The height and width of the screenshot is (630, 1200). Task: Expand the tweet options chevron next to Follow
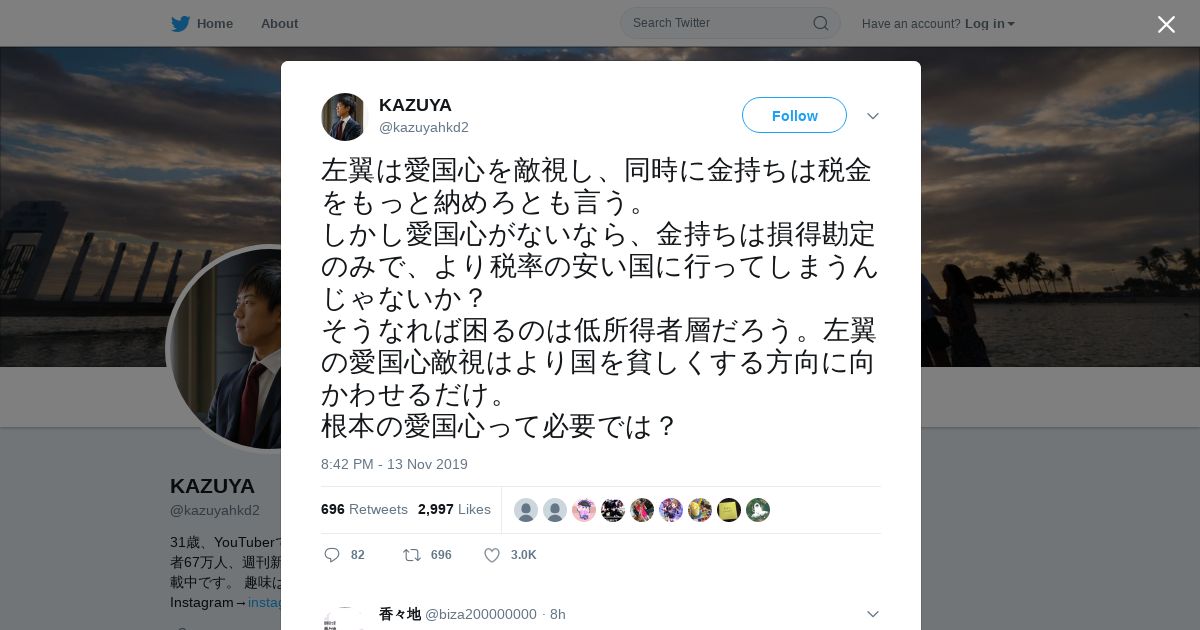point(872,116)
